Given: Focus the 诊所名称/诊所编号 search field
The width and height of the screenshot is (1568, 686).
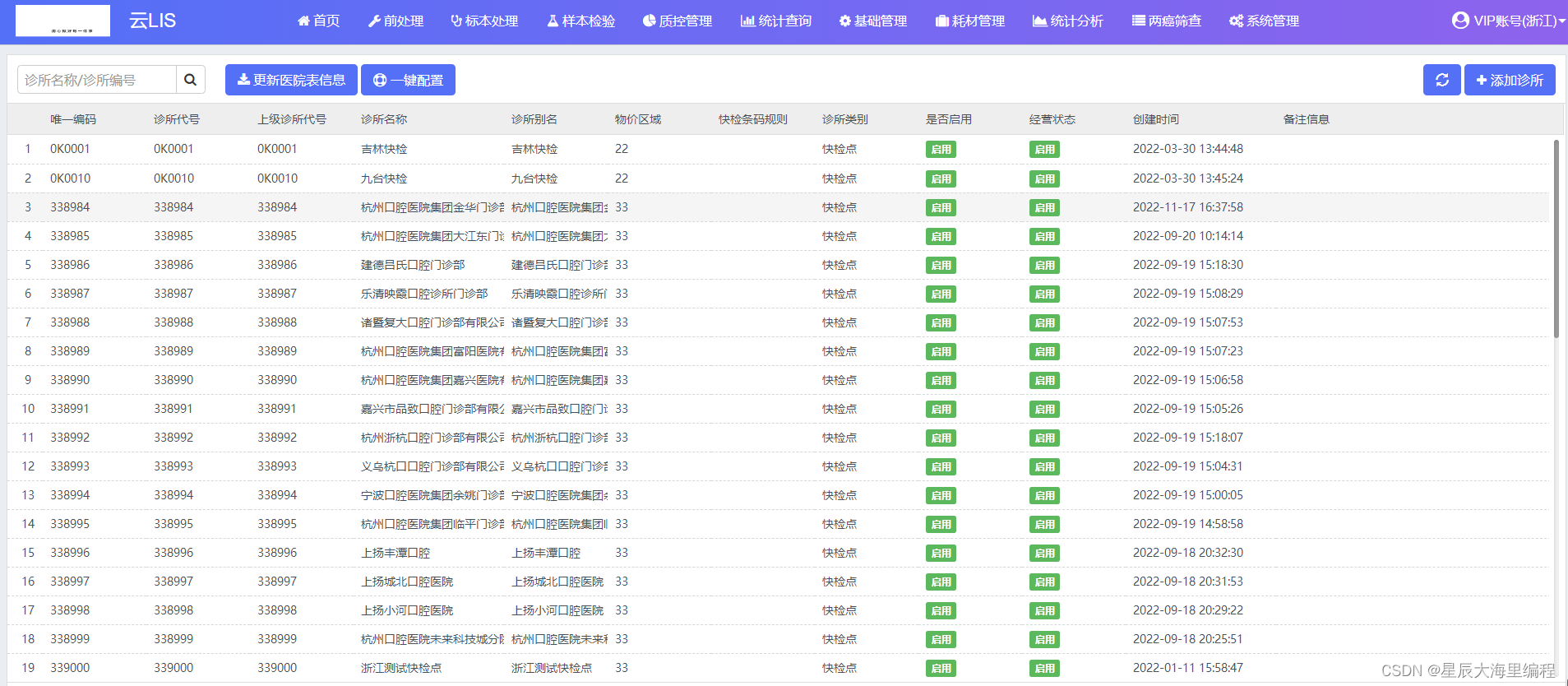Looking at the screenshot, I should tap(97, 80).
